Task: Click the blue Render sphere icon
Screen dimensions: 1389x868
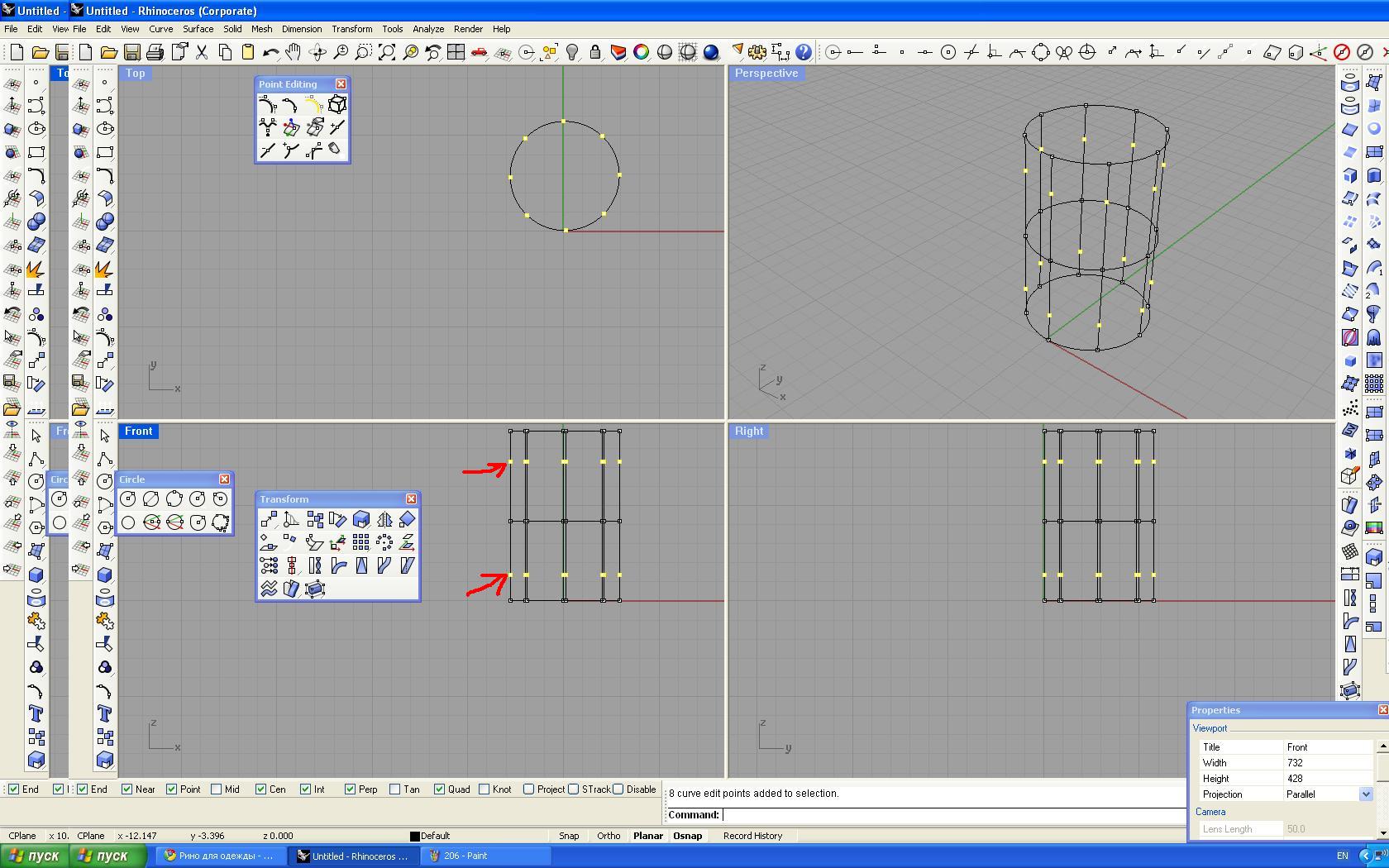Action: pyautogui.click(x=710, y=53)
